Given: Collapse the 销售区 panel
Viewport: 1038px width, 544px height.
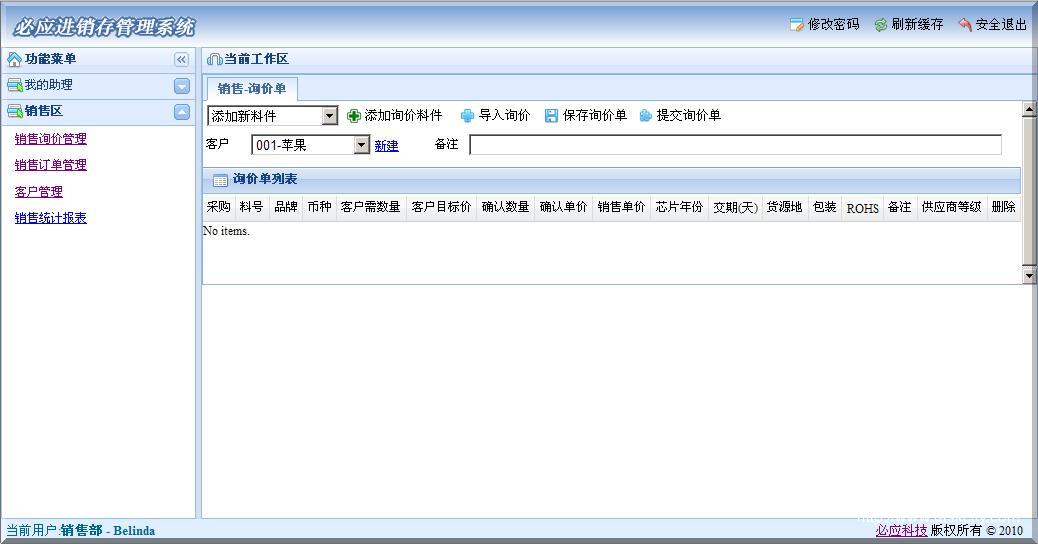Looking at the screenshot, I should 181,112.
